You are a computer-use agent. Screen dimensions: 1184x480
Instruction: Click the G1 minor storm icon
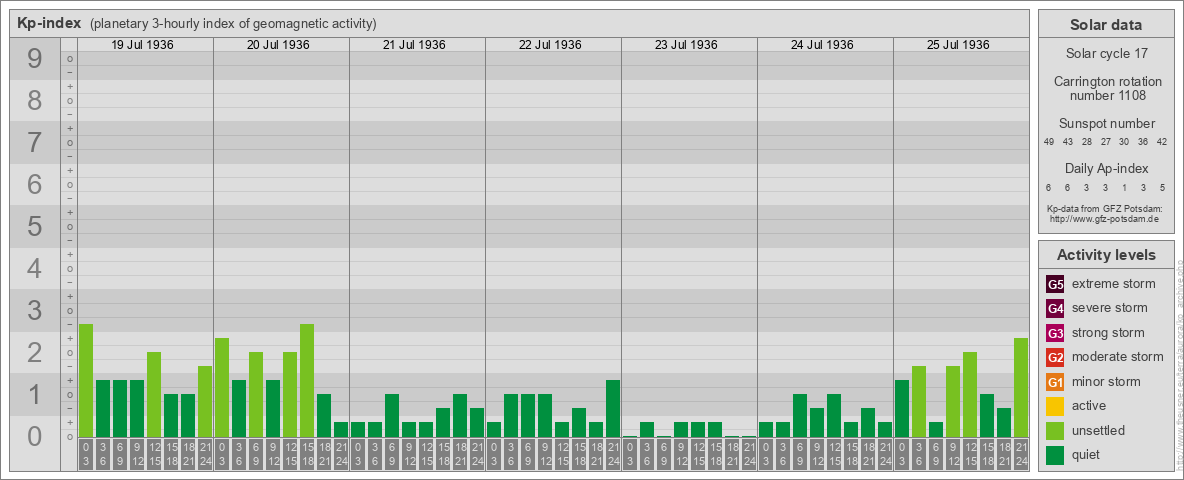[x=1055, y=382]
